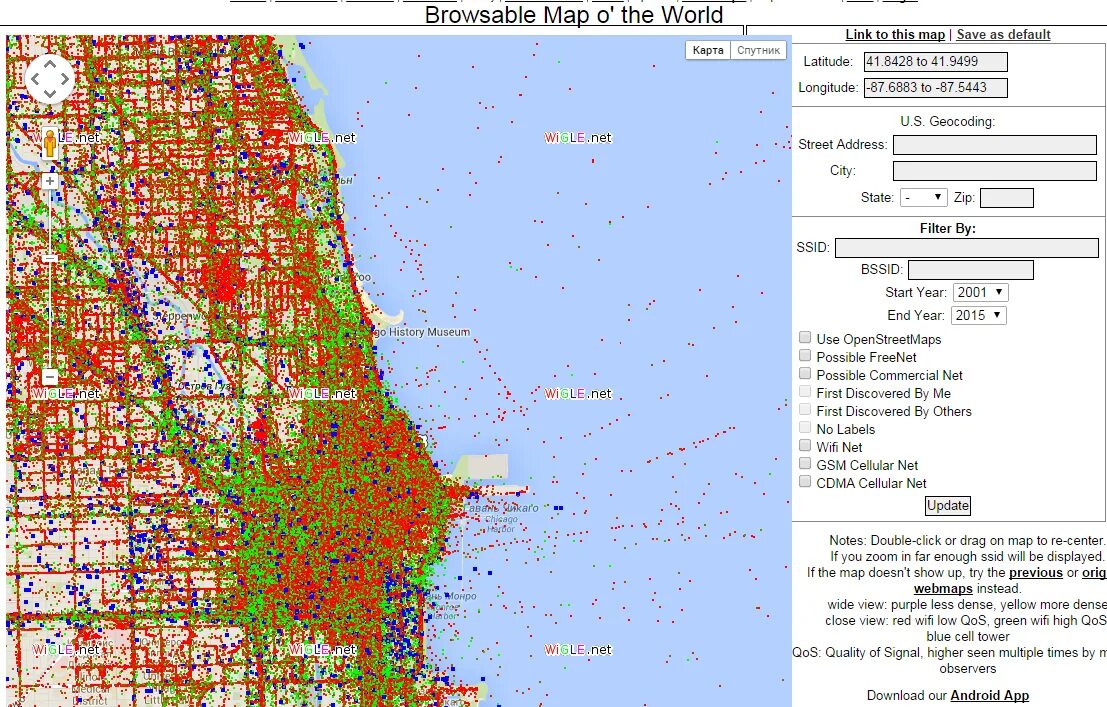Click the Latitude range field
This screenshot has height=707, width=1107.
coord(935,61)
